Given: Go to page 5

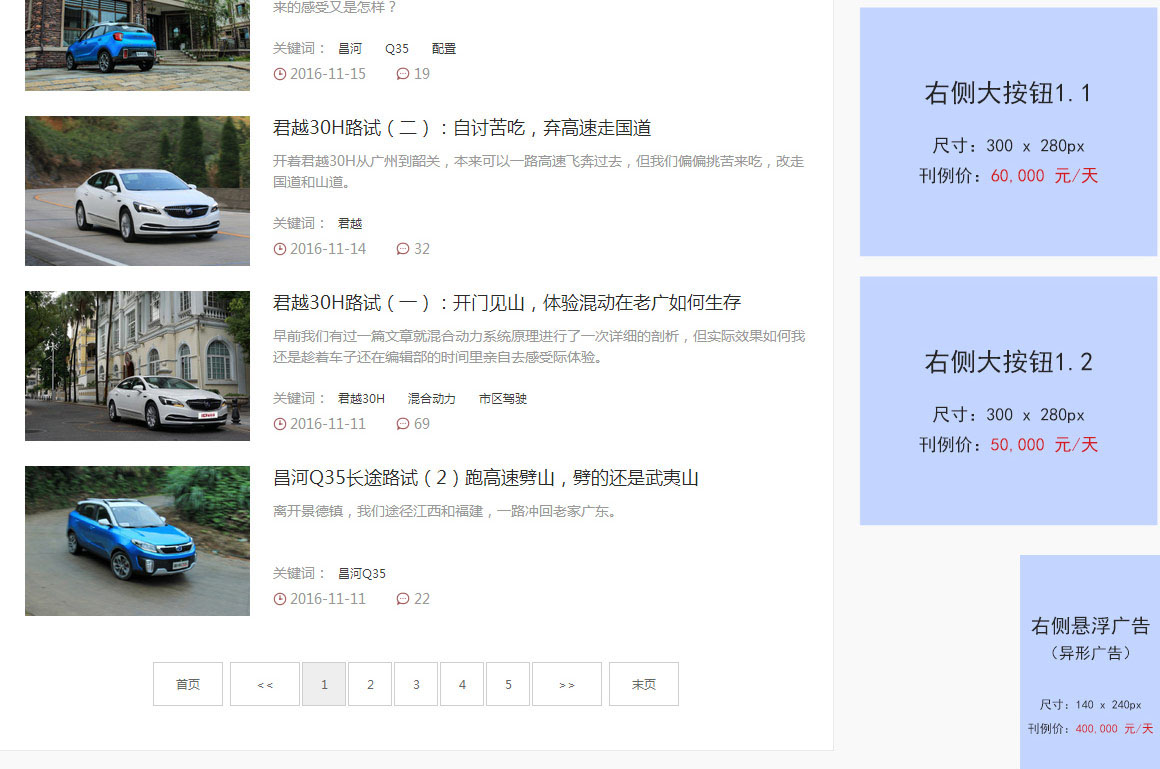Looking at the screenshot, I should pyautogui.click(x=508, y=685).
